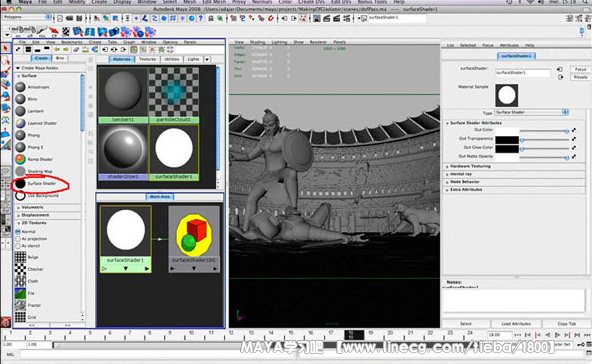Create a Shading Map node
This screenshot has height=364, width=592.
tap(34, 171)
